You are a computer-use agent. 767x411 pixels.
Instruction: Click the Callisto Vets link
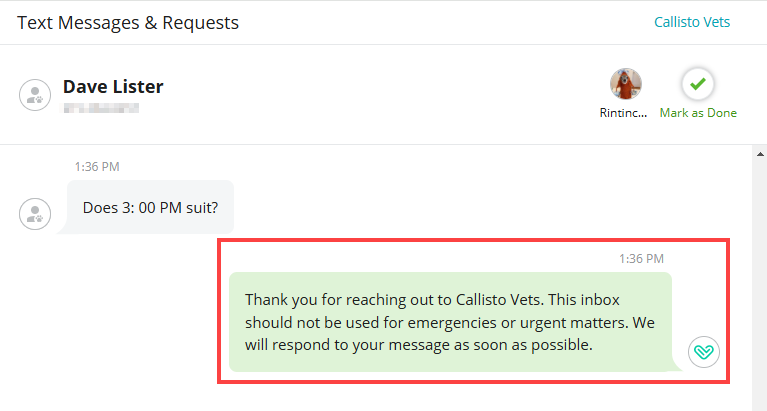tap(692, 21)
